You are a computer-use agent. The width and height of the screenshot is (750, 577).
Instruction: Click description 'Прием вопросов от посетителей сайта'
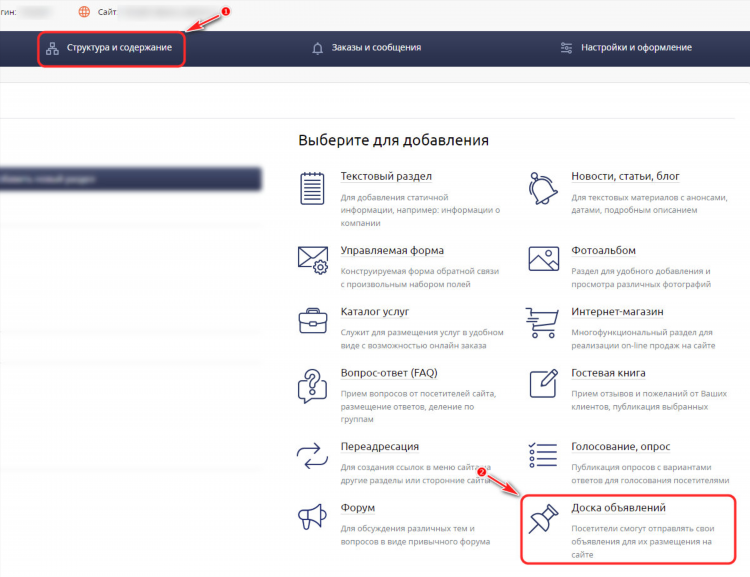click(x=418, y=406)
